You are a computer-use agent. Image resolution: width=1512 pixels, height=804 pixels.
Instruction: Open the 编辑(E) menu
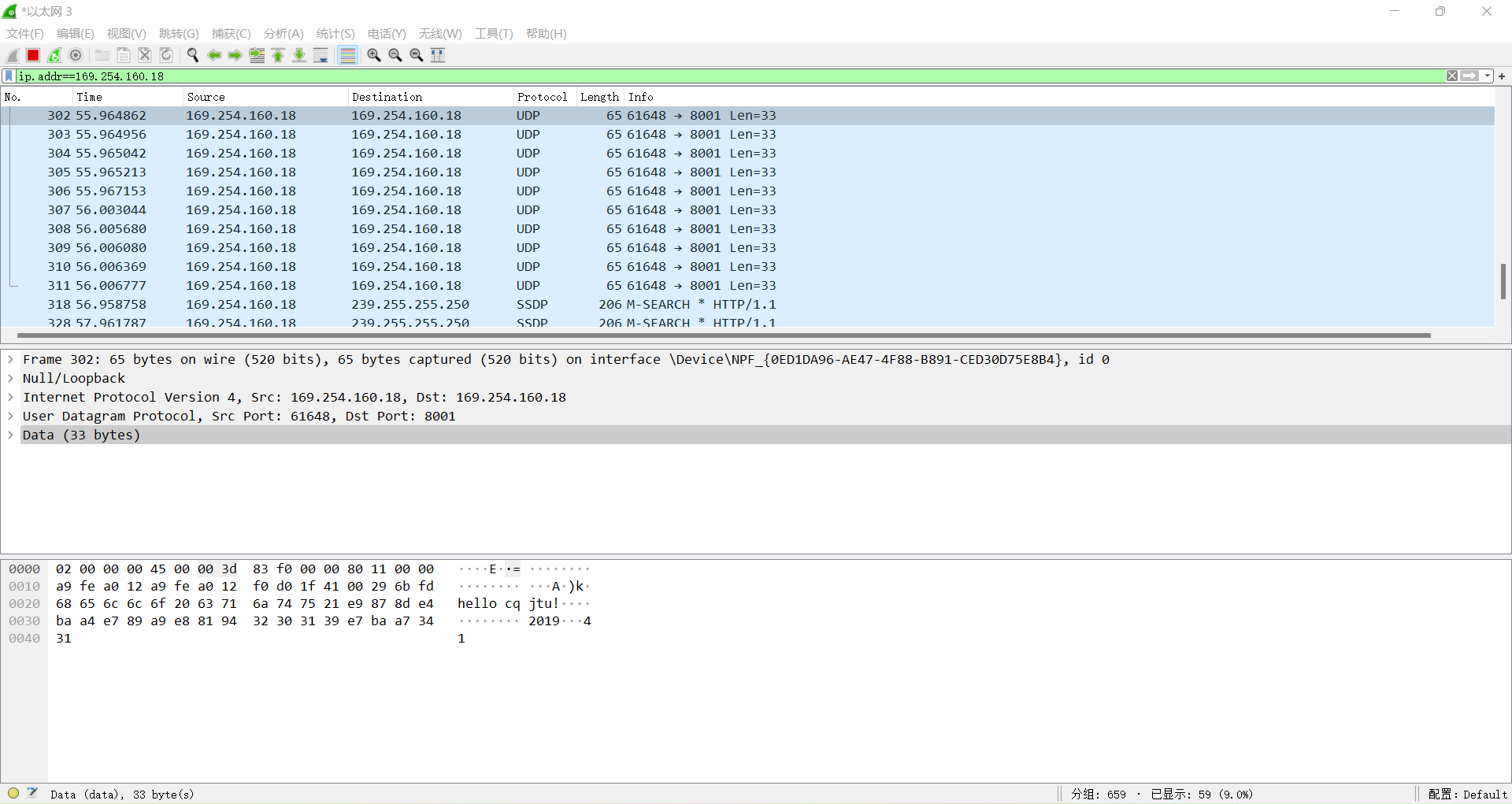76,34
